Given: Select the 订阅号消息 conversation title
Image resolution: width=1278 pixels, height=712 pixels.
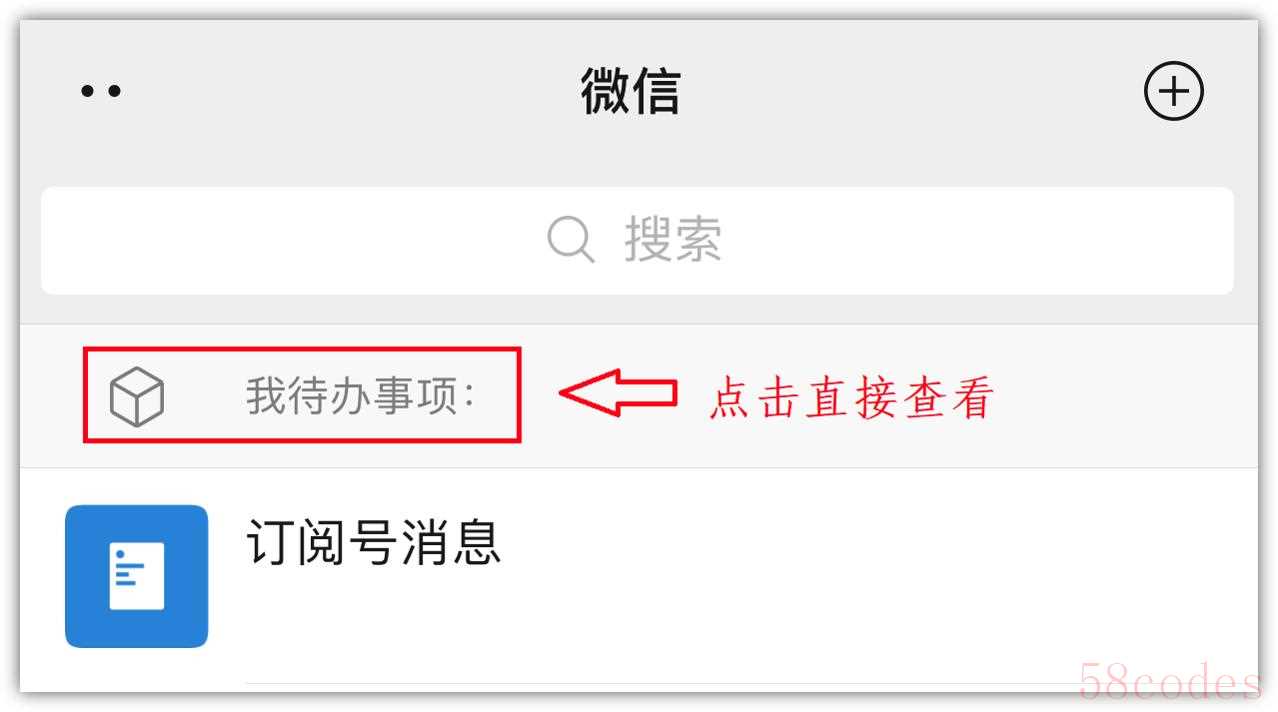Looking at the screenshot, I should coord(373,543).
